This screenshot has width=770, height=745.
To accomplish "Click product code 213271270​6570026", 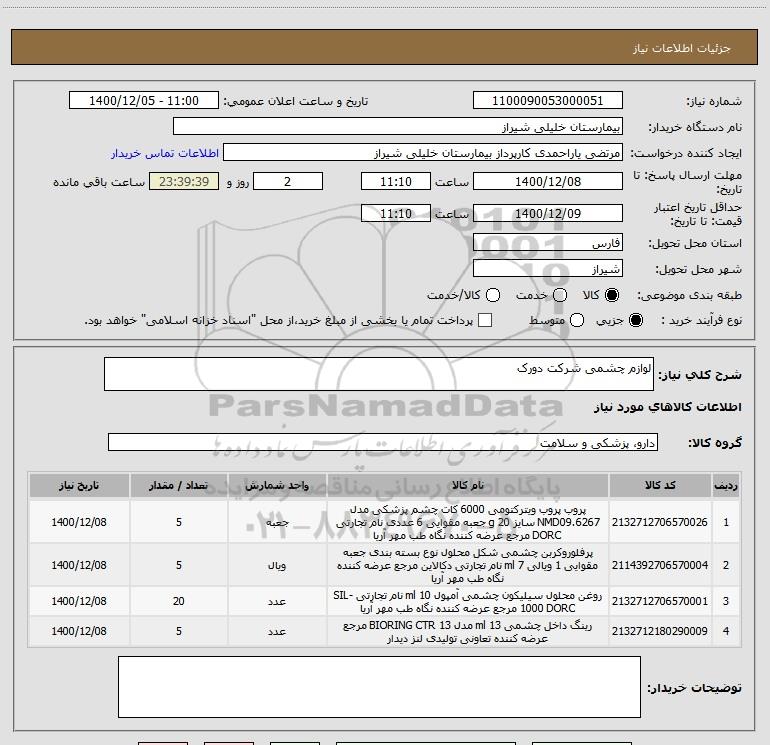I will 660,522.
